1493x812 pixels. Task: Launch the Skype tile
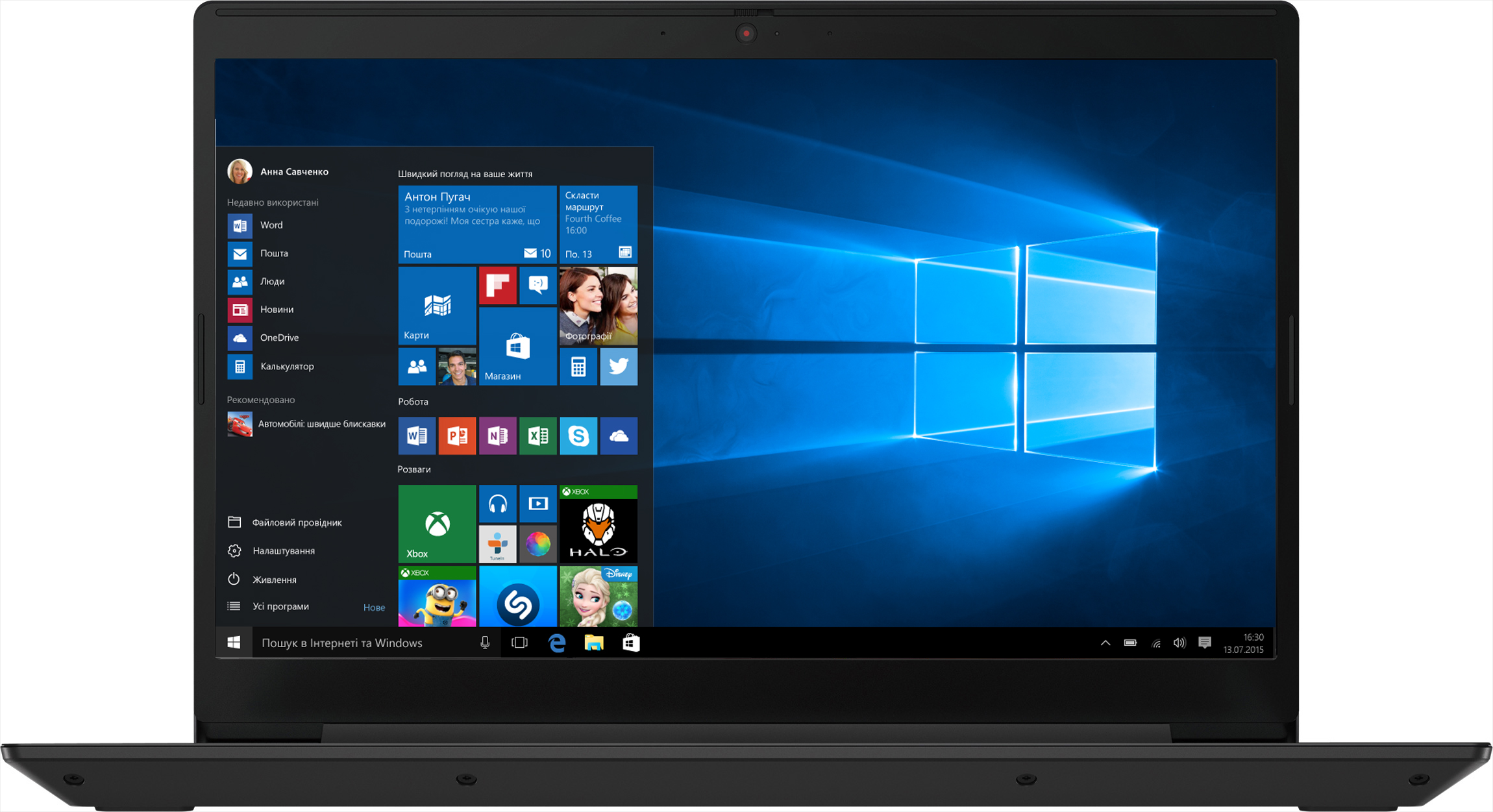click(578, 436)
